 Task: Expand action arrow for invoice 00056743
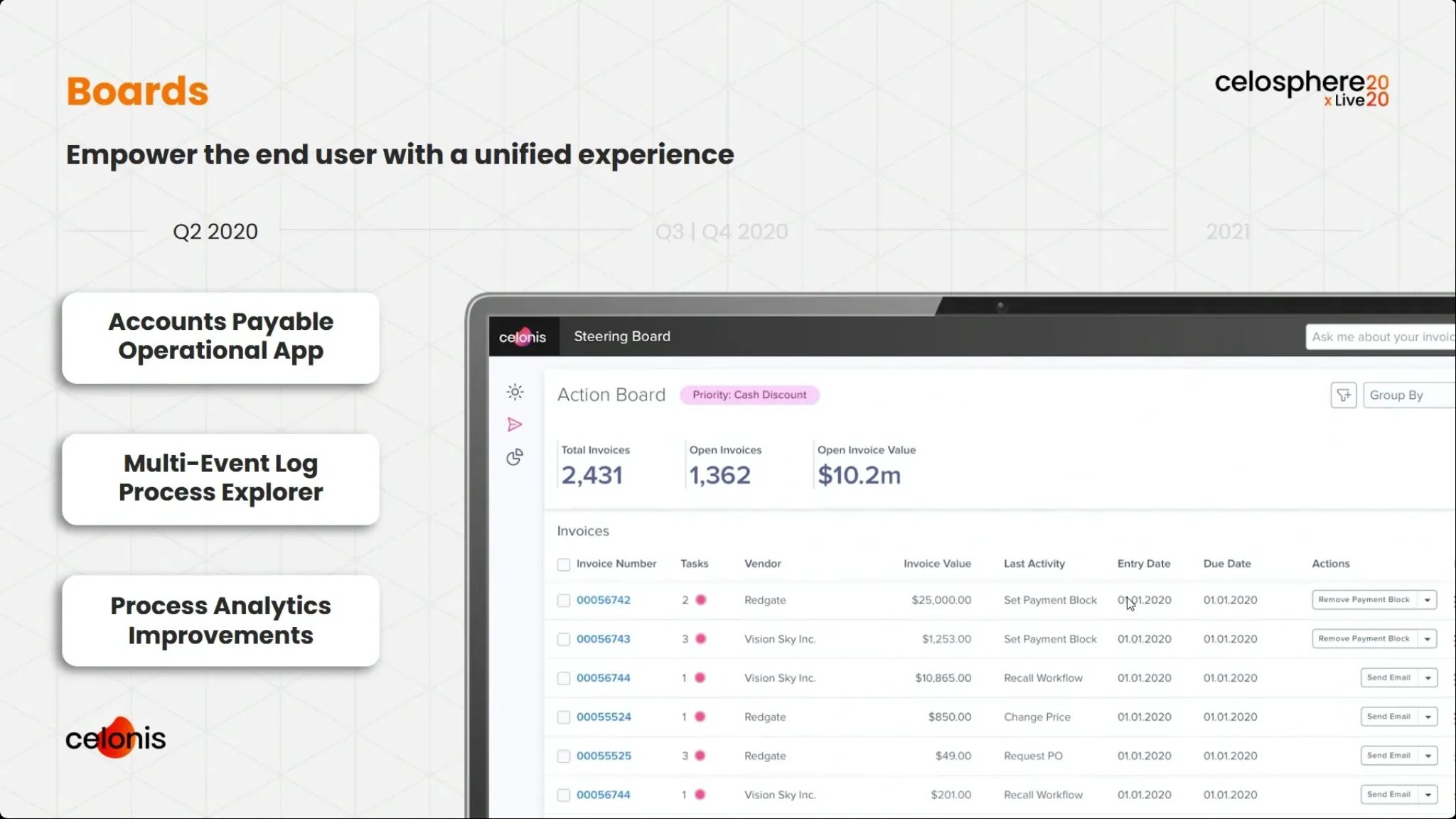[1427, 639]
